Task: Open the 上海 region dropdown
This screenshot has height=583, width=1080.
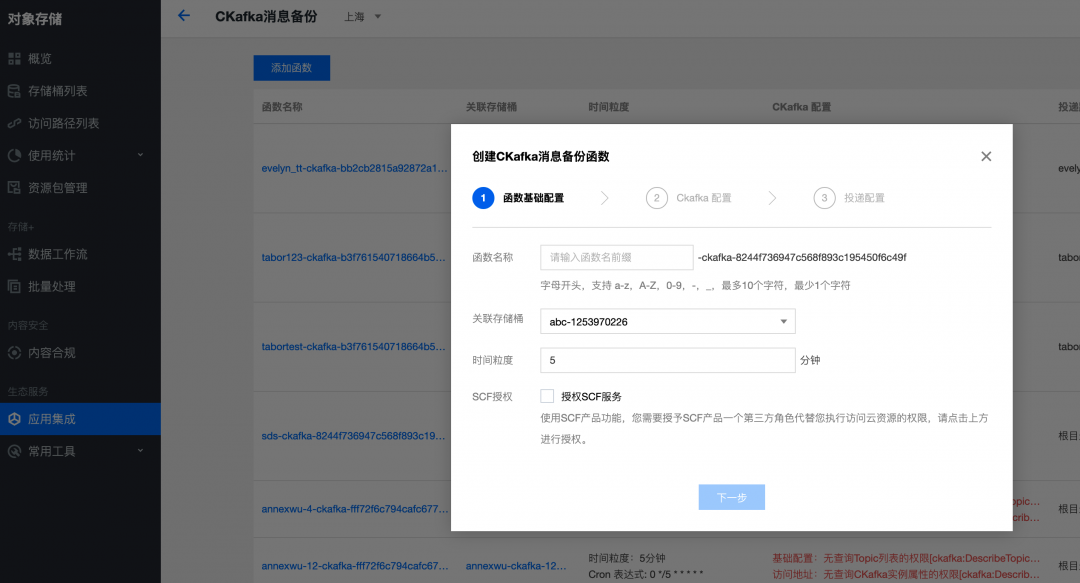Action: pos(362,17)
